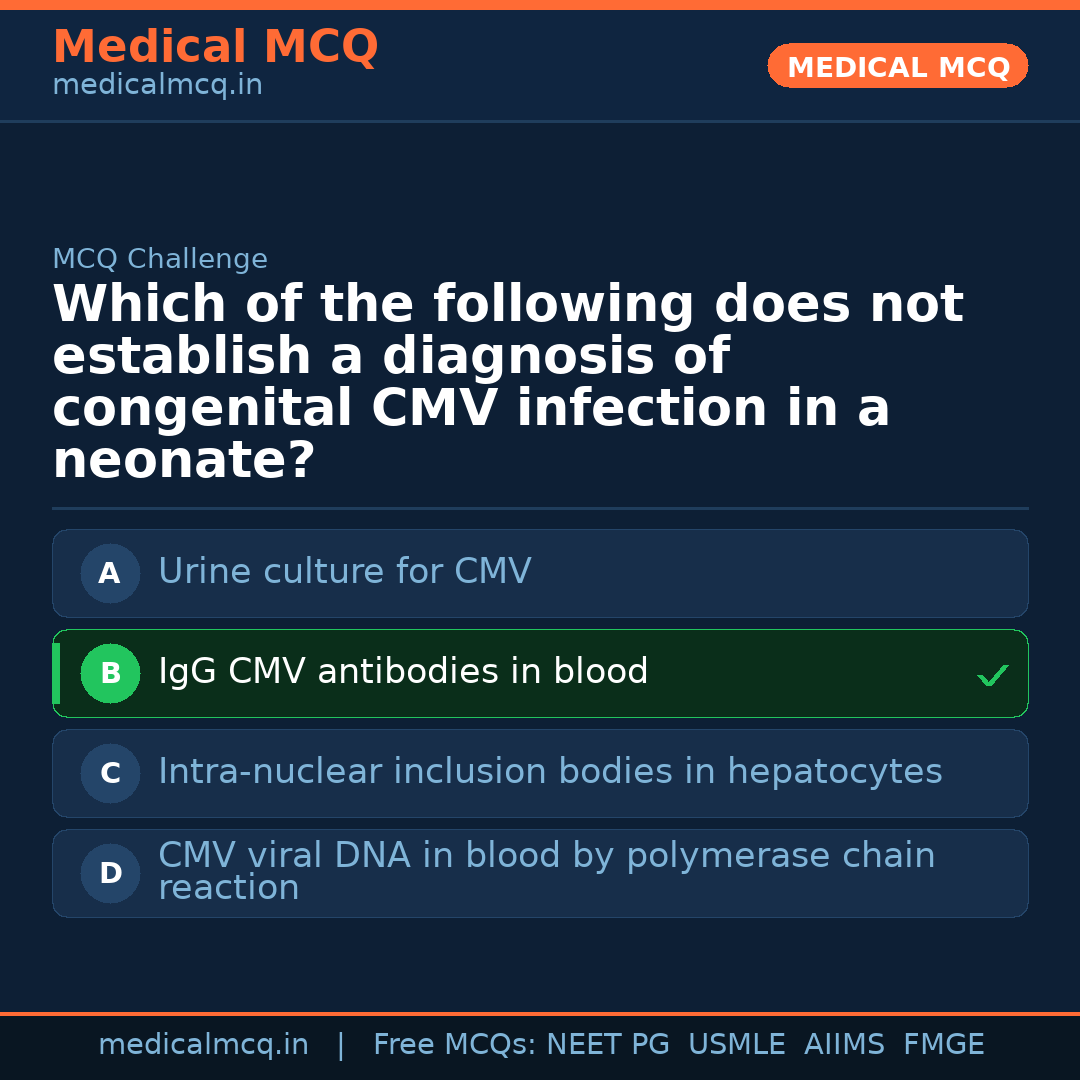
Task: Click the 'MCQ Challenge' label
Action: [160, 260]
